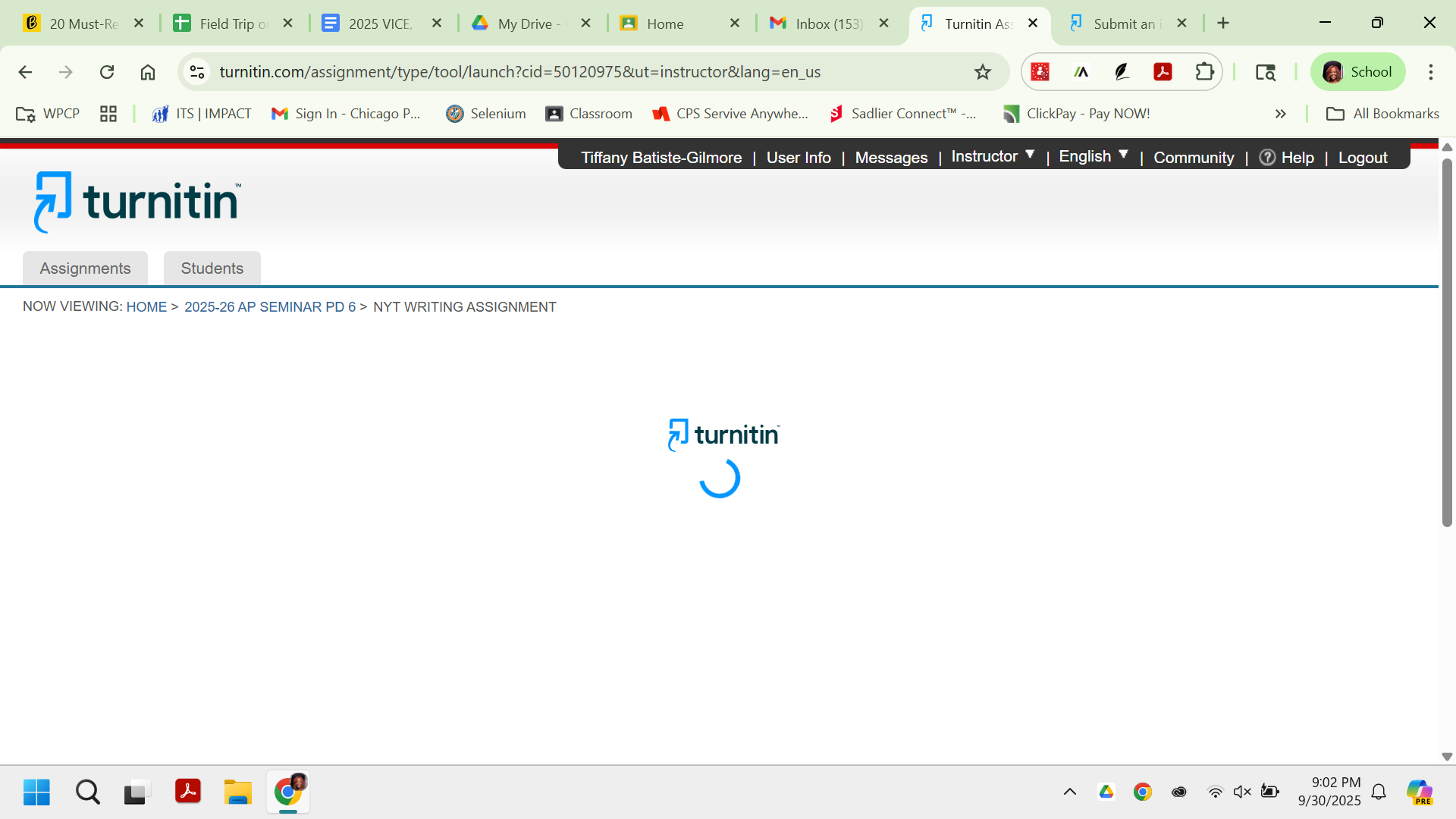
Task: Click the view site information icon
Action: pos(197,72)
